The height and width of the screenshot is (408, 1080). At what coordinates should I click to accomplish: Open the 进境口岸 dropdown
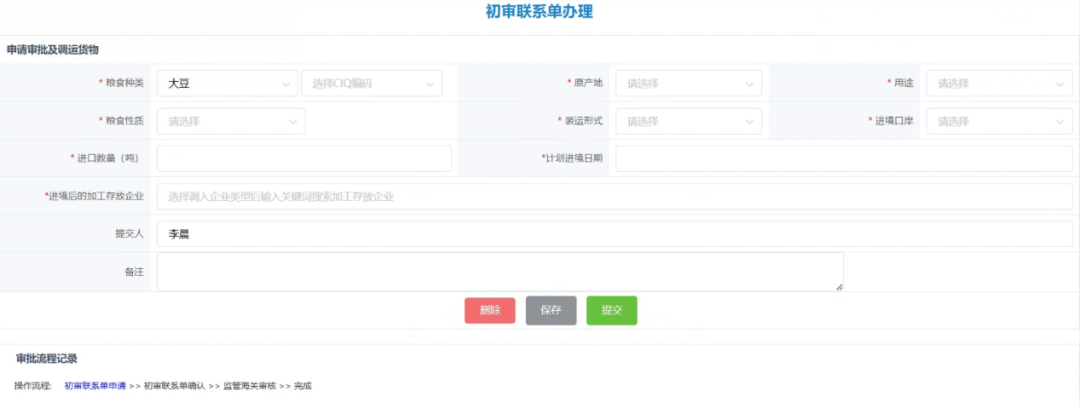click(999, 121)
